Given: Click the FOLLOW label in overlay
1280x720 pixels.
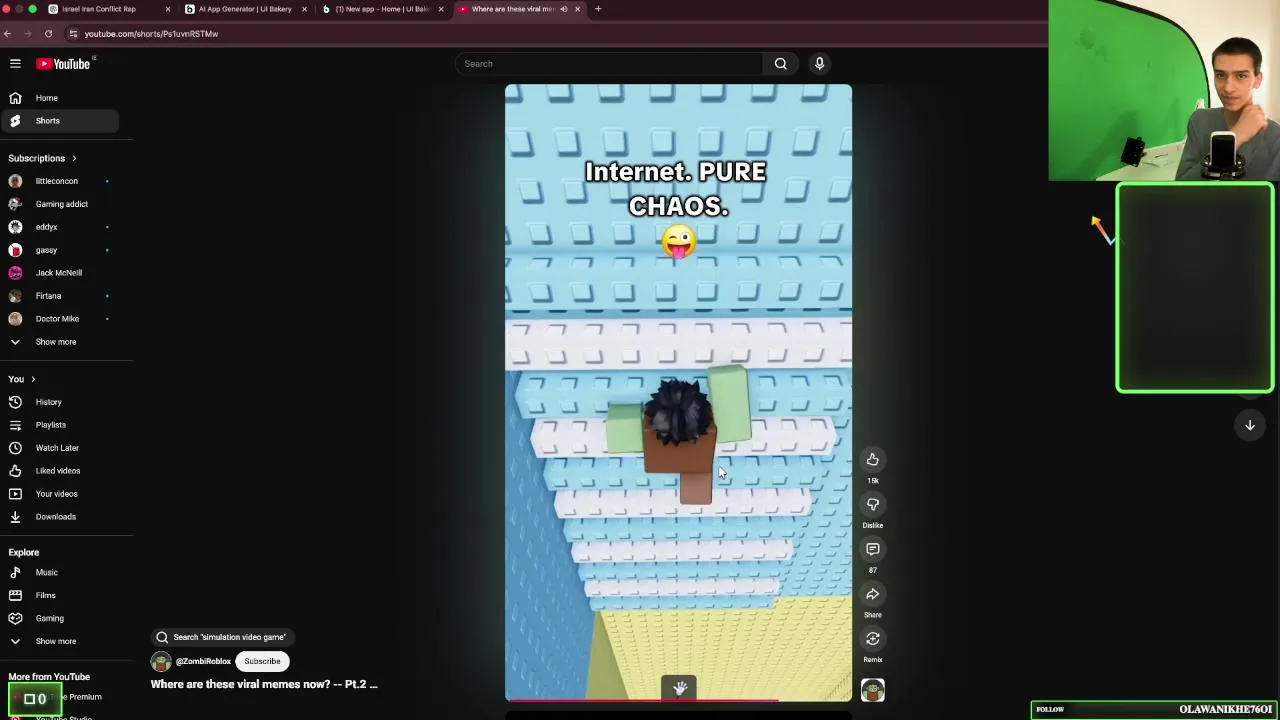Looking at the screenshot, I should pyautogui.click(x=1050, y=709).
